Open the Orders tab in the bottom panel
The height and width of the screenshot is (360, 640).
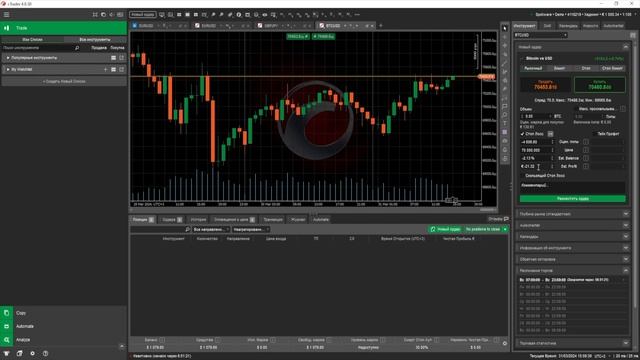pos(172,220)
